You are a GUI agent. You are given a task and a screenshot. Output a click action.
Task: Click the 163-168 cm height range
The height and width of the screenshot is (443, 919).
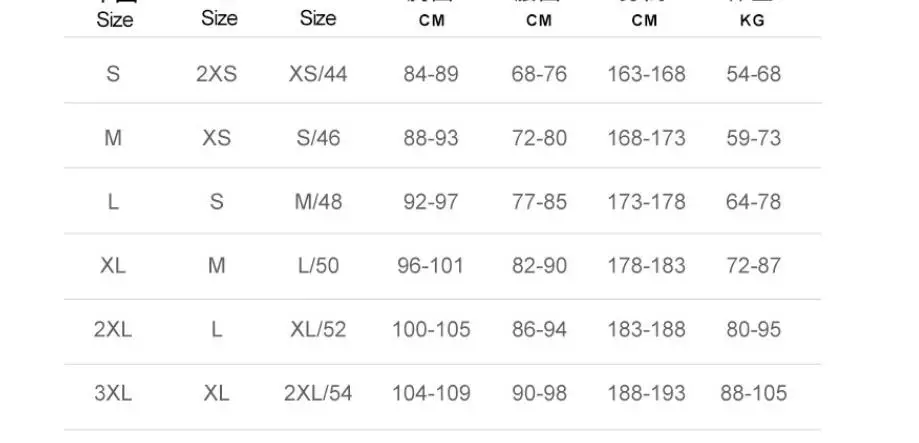point(646,74)
